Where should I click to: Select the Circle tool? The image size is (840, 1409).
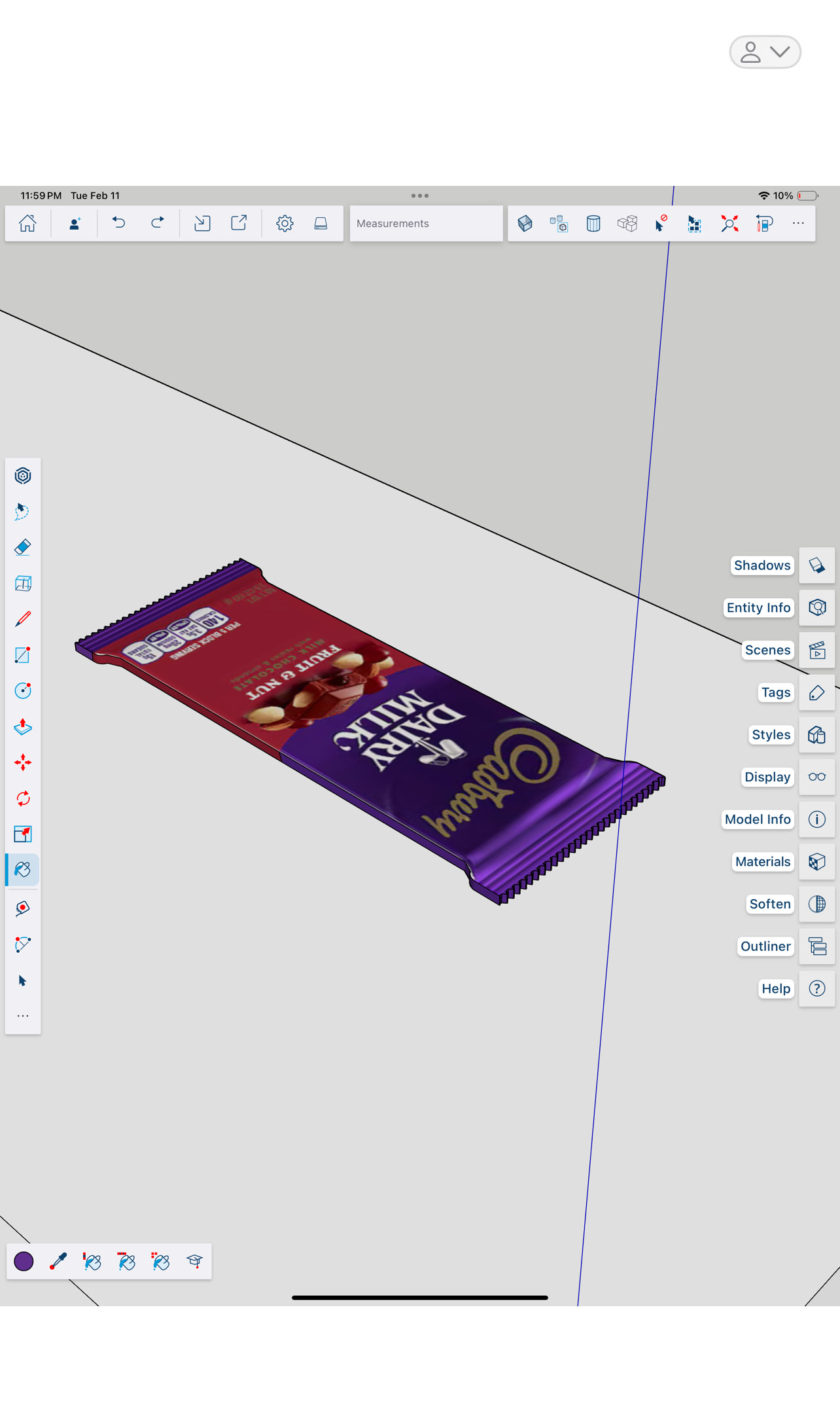click(23, 690)
